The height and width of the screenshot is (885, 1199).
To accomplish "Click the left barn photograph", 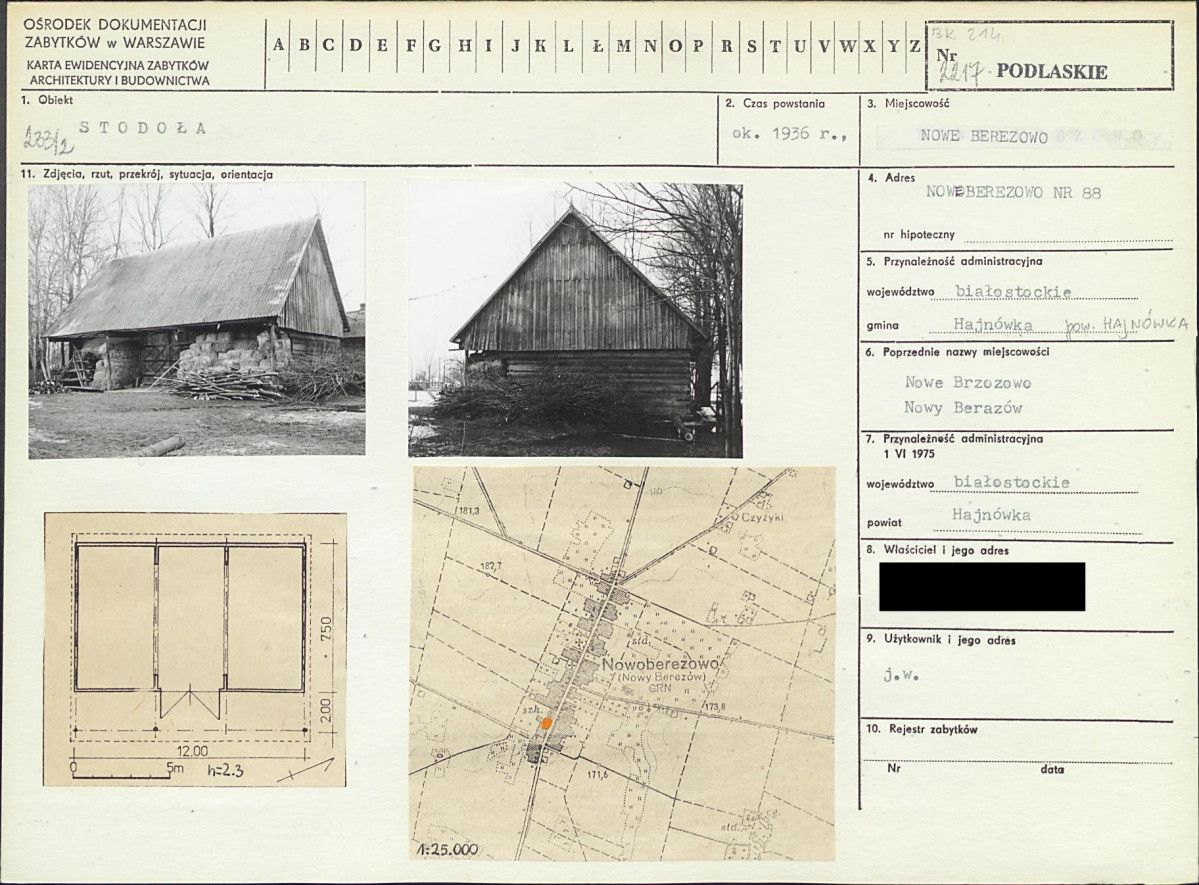I will coord(197,320).
